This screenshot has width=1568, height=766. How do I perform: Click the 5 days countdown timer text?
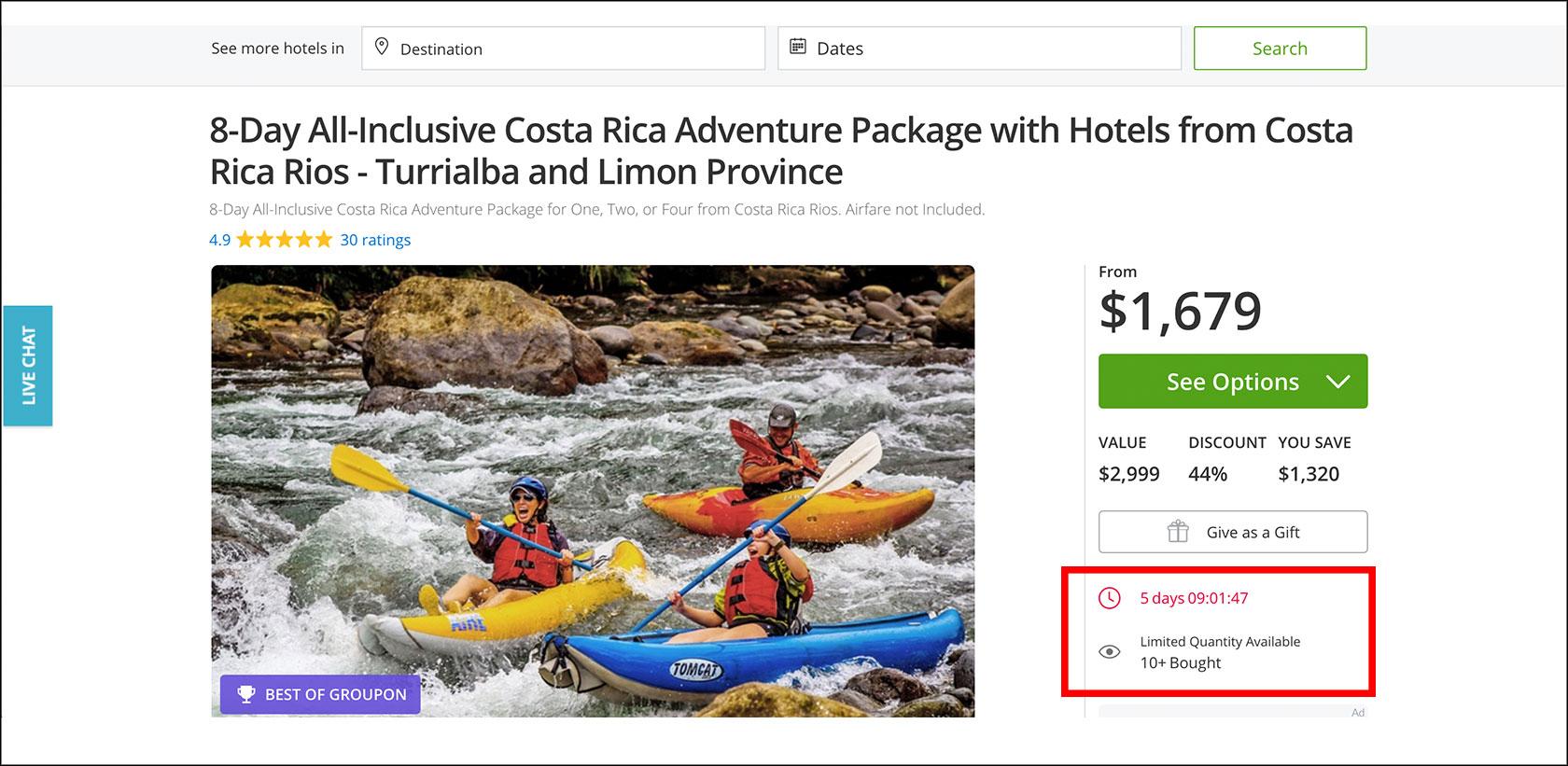tap(1194, 598)
